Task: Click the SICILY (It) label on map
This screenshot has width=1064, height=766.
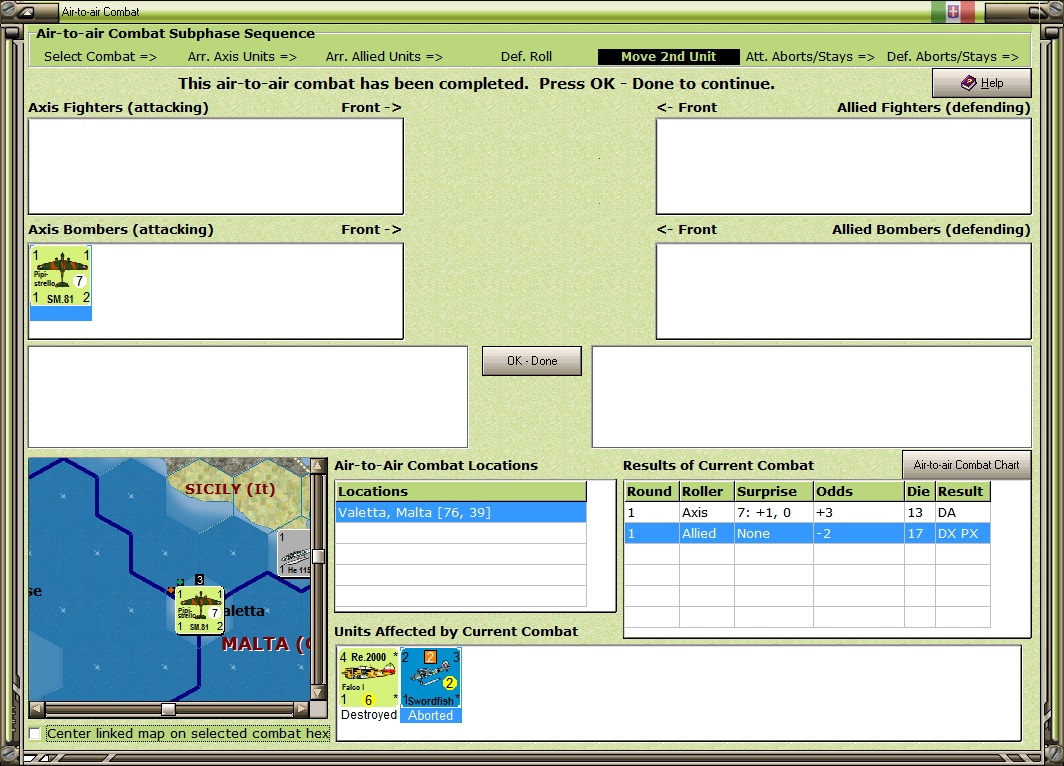Action: point(230,489)
